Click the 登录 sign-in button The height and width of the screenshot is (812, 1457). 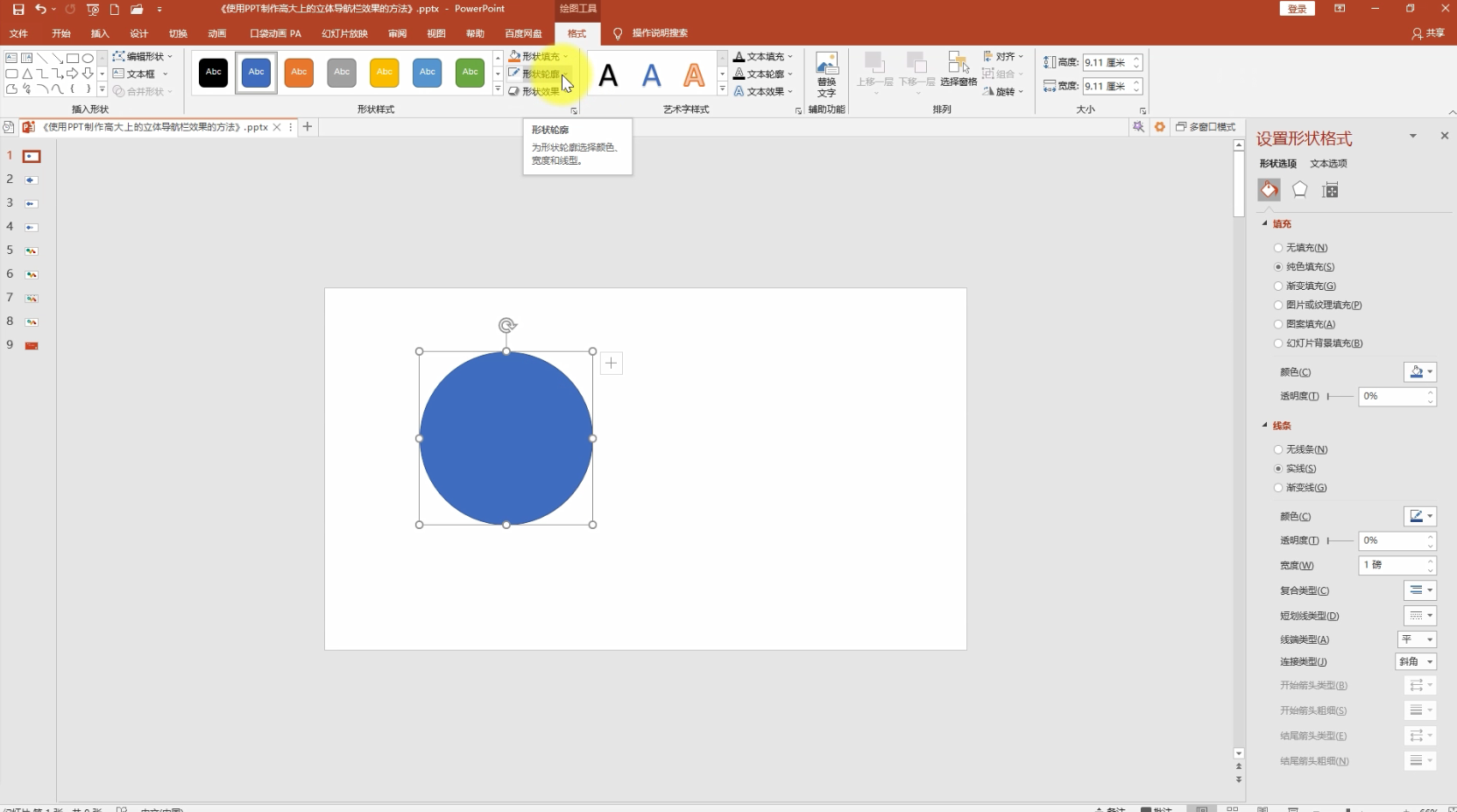point(1298,9)
